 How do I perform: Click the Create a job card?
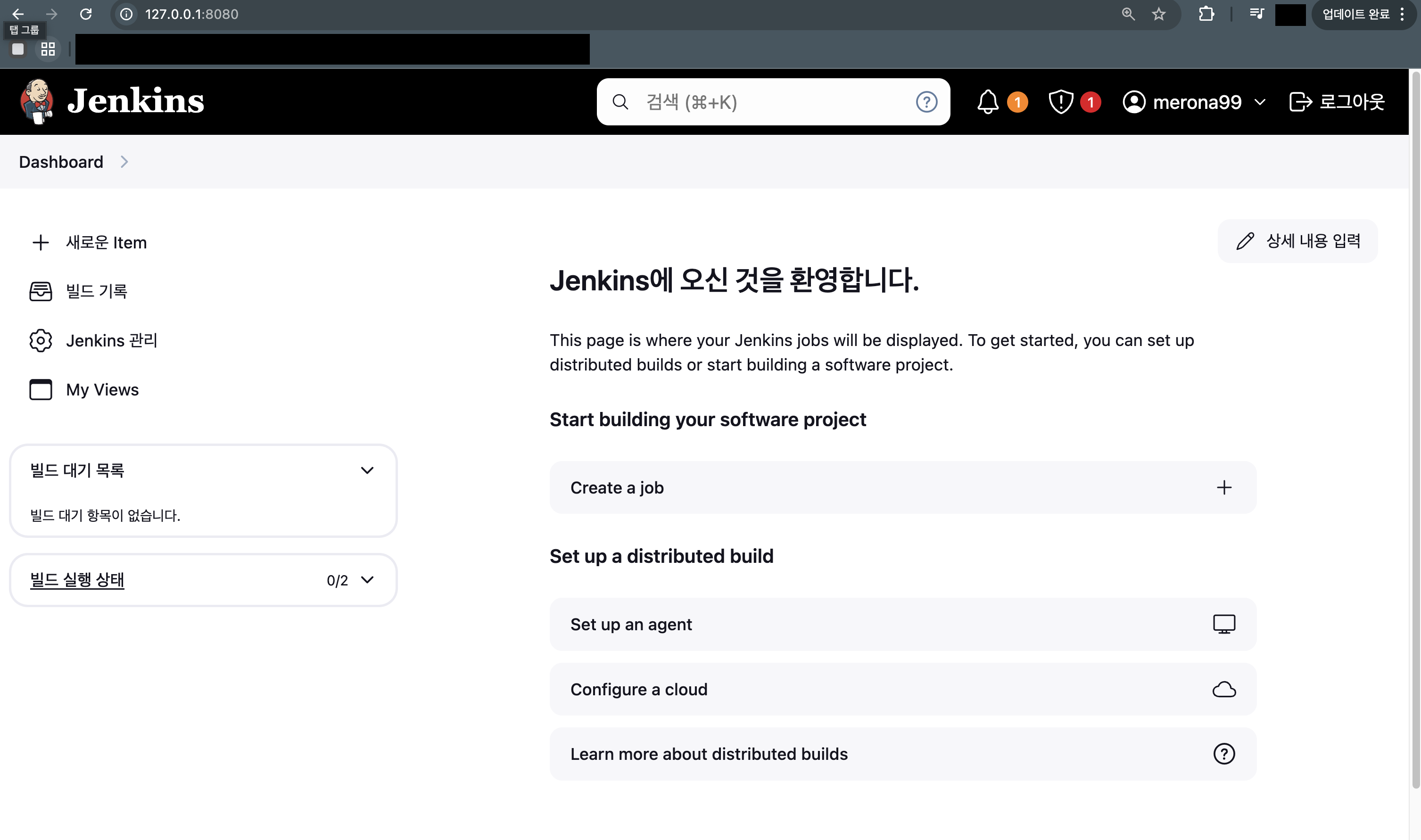pos(902,487)
